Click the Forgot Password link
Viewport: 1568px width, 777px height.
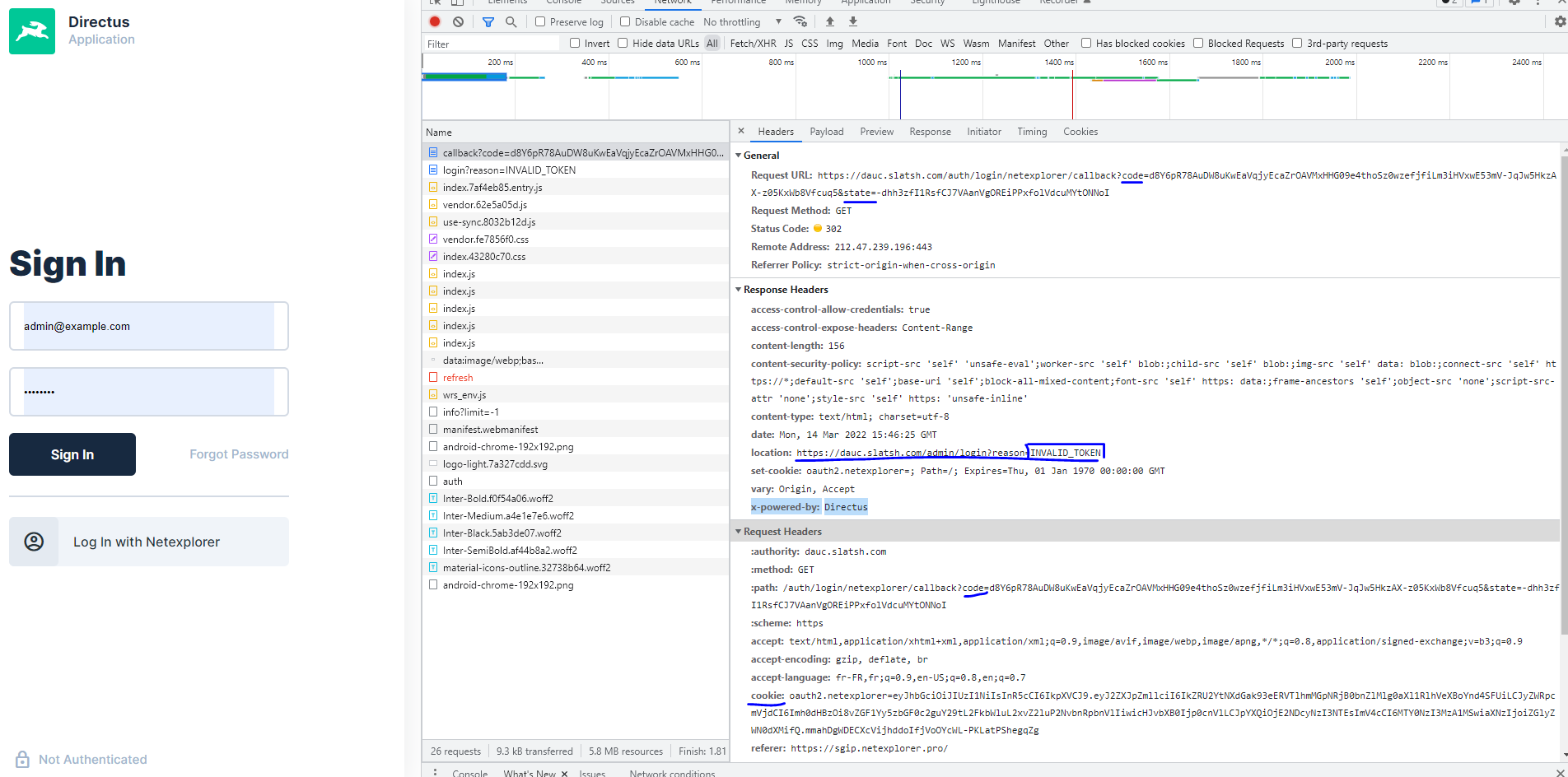pyautogui.click(x=238, y=454)
